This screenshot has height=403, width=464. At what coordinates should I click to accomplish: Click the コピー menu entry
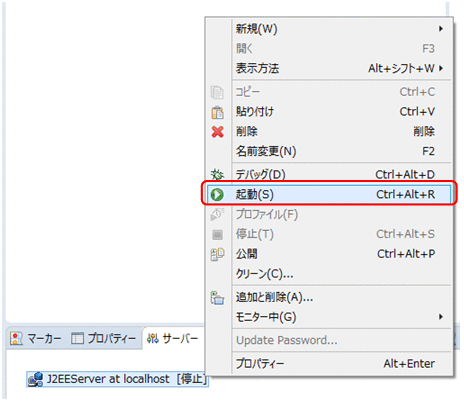(329, 92)
